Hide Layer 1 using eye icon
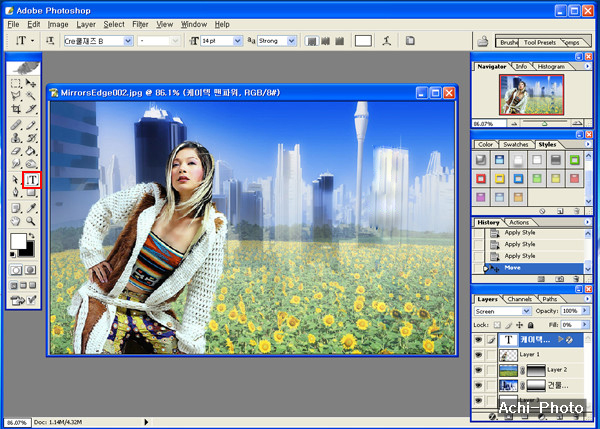The height and width of the screenshot is (429, 600). (478, 355)
